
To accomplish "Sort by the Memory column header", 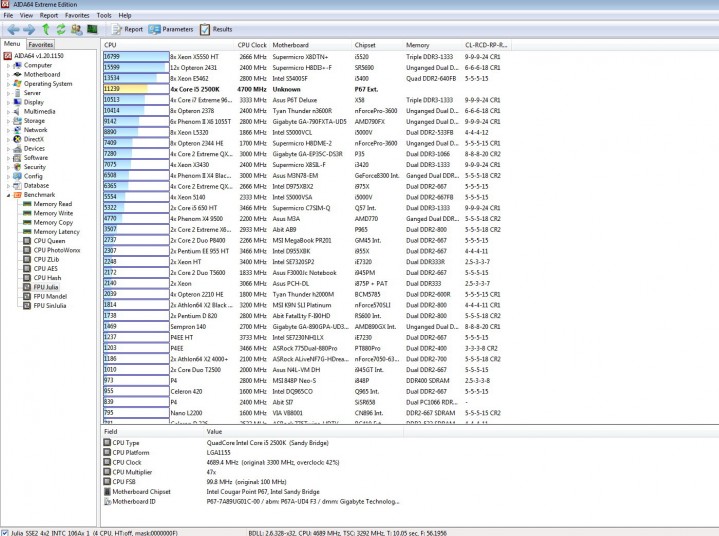I will 432,45.
